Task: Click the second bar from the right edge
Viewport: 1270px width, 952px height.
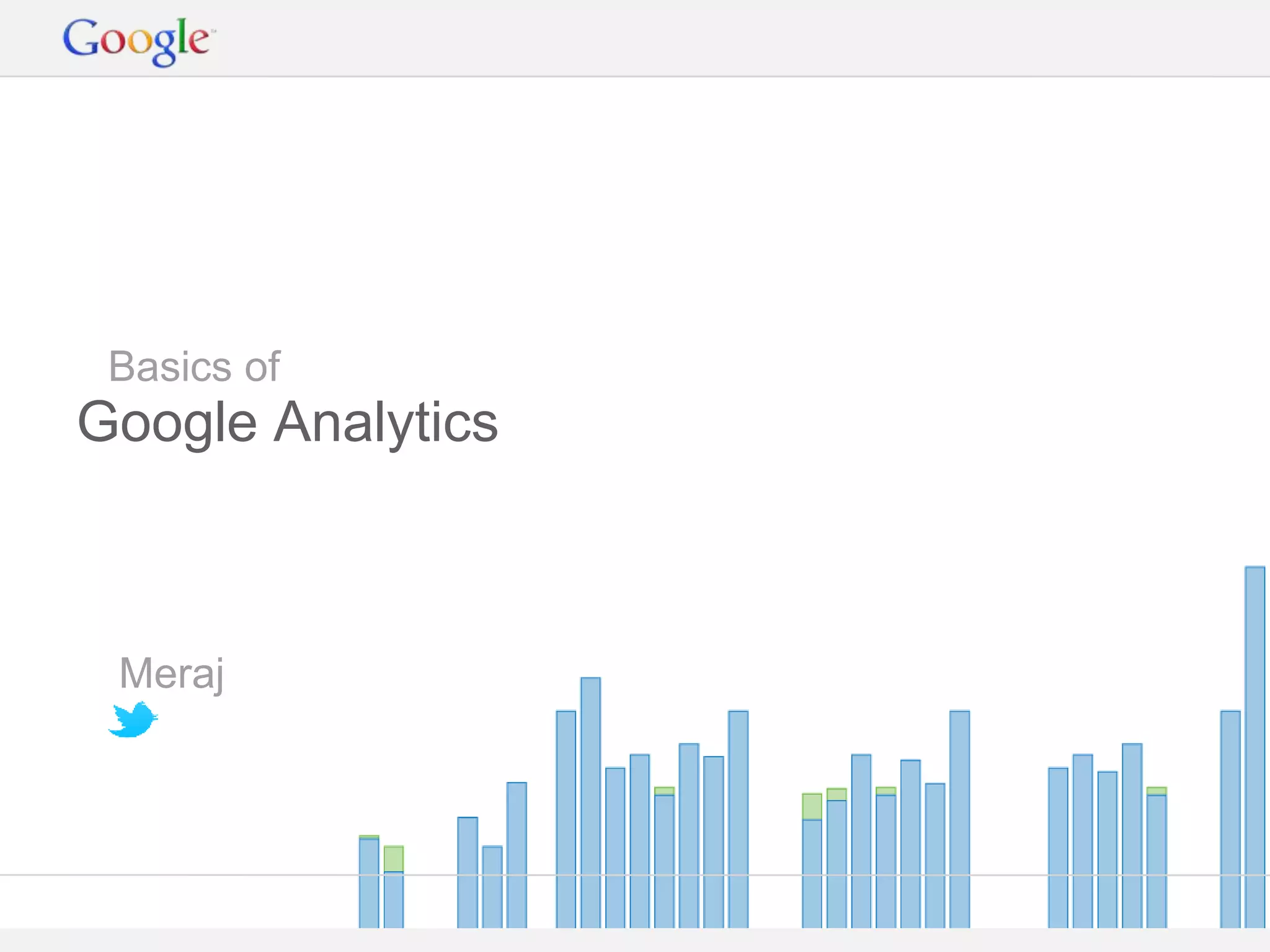Action: click(x=1230, y=818)
